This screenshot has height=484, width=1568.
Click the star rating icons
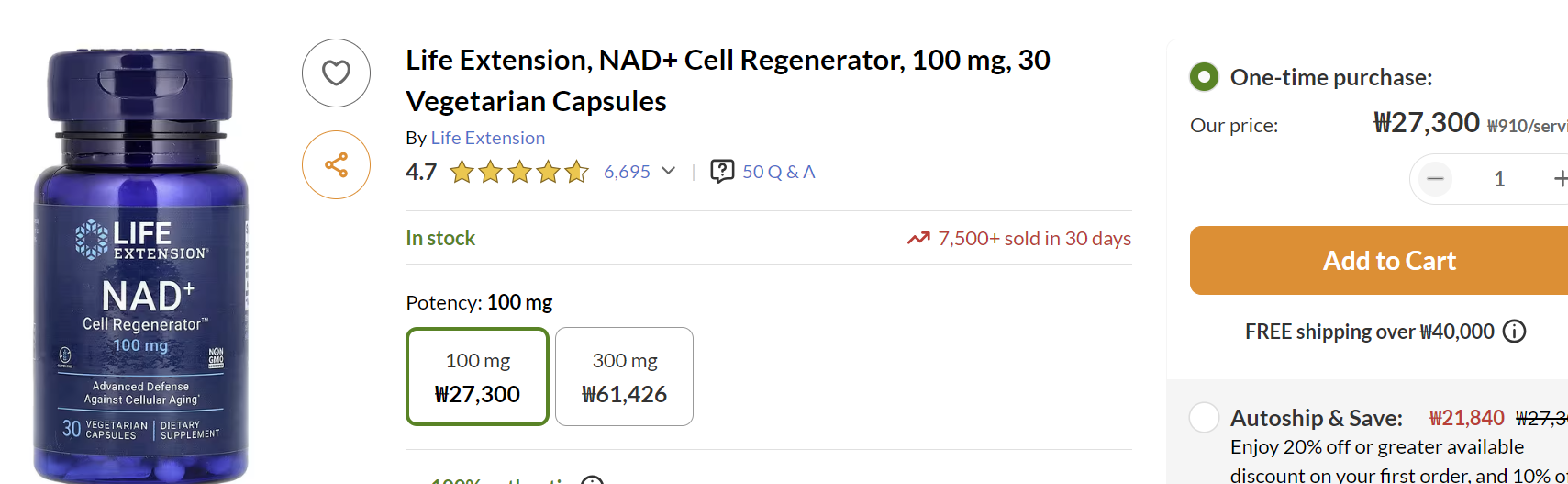tap(519, 172)
